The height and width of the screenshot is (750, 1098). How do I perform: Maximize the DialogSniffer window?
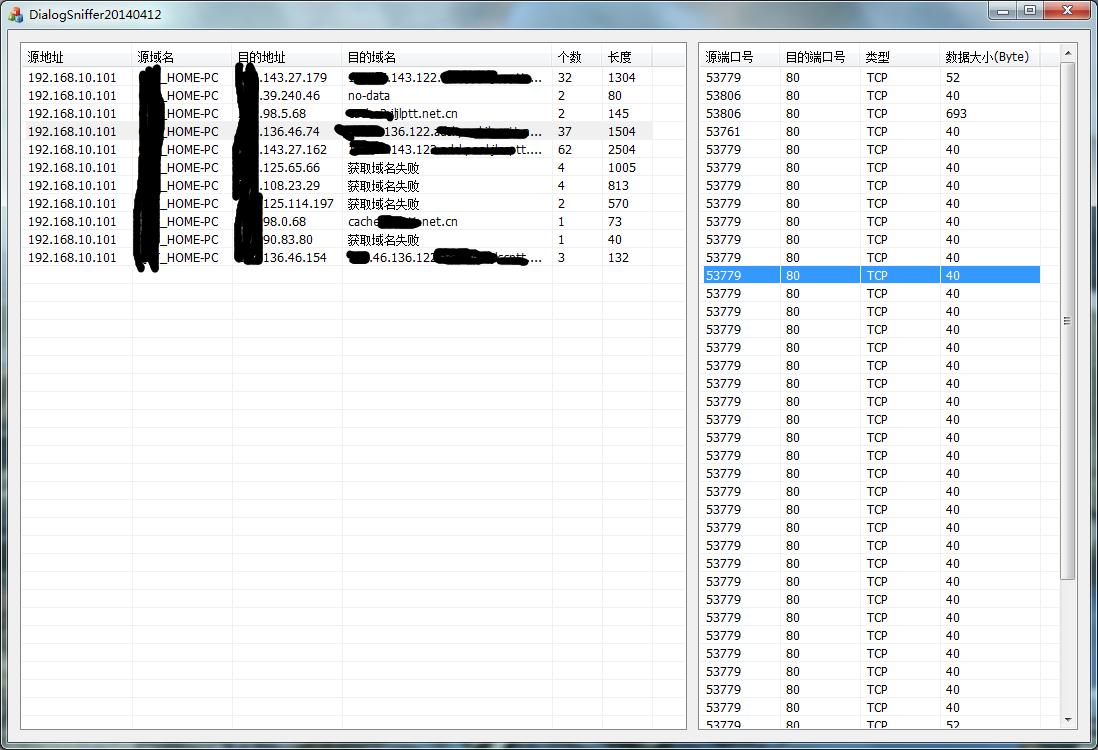click(x=1030, y=11)
